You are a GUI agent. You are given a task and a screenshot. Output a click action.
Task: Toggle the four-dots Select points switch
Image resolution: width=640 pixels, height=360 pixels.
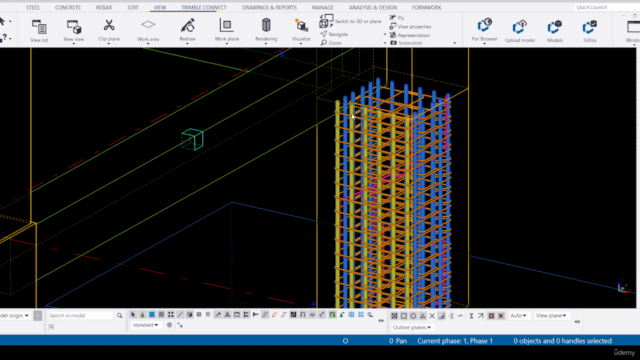171,315
